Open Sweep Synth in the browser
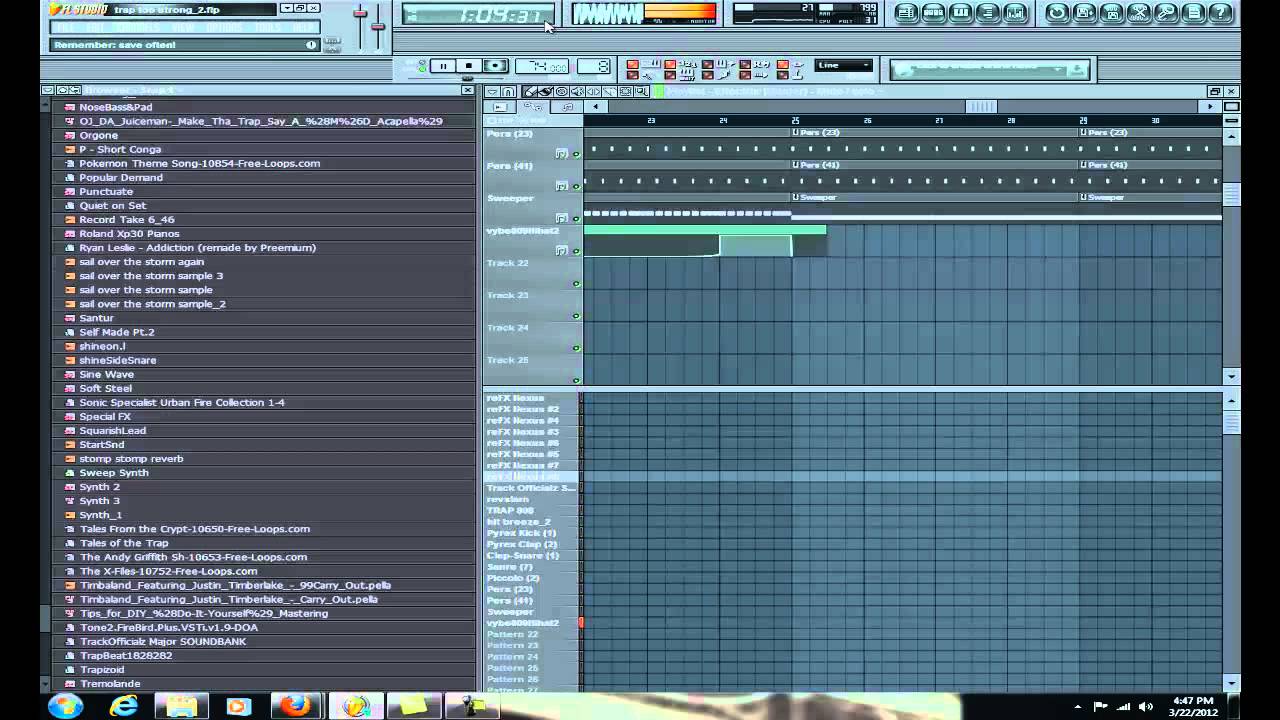 point(113,472)
